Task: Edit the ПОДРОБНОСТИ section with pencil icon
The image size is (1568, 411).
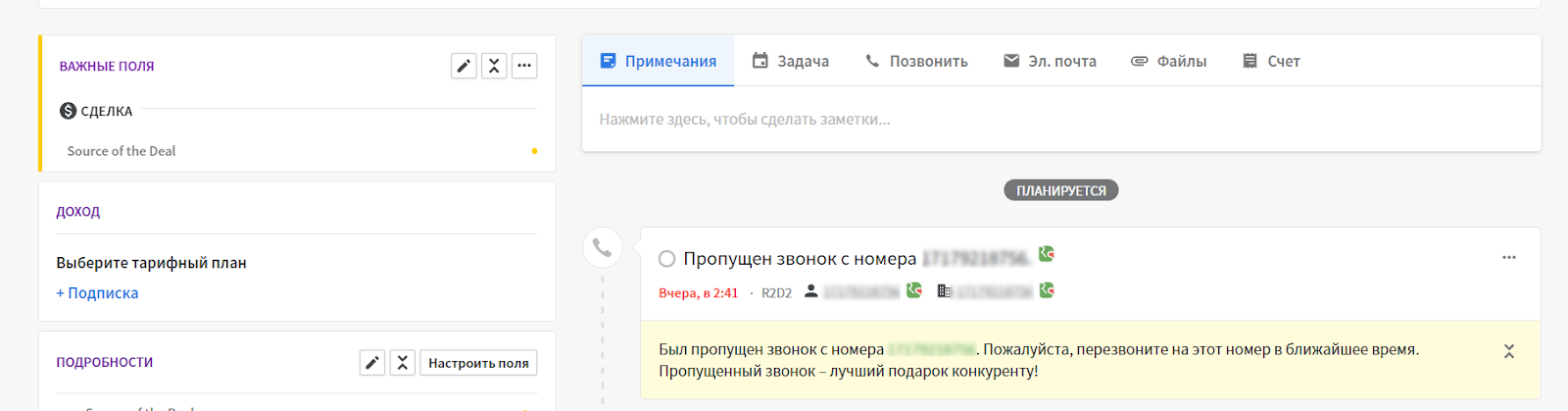Action: coord(371,363)
